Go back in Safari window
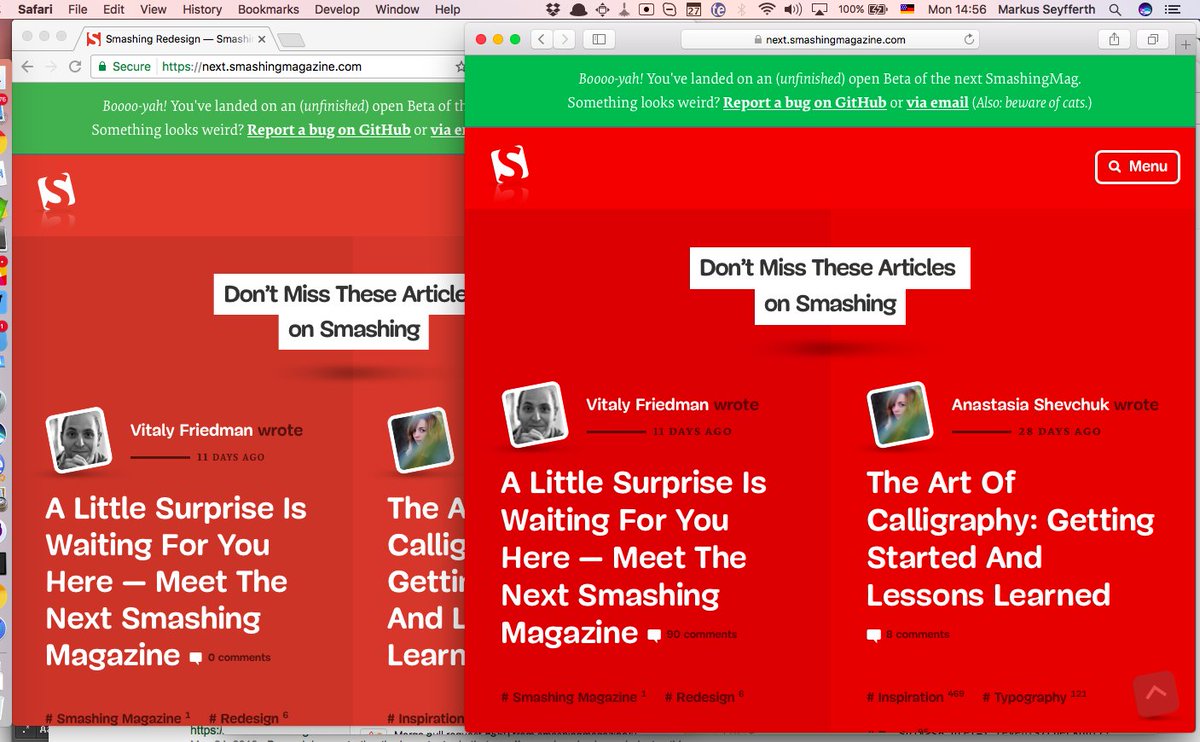This screenshot has height=742, width=1200. [541, 39]
